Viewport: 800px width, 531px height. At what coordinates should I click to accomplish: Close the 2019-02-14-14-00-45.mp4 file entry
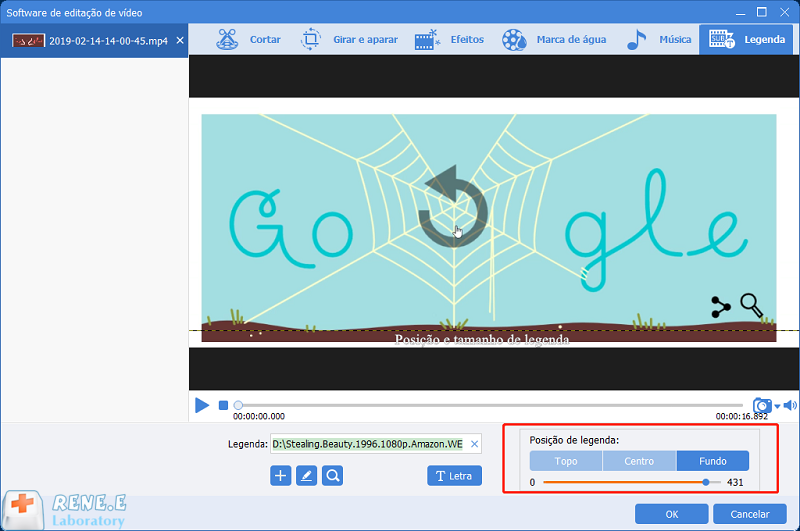(x=180, y=41)
